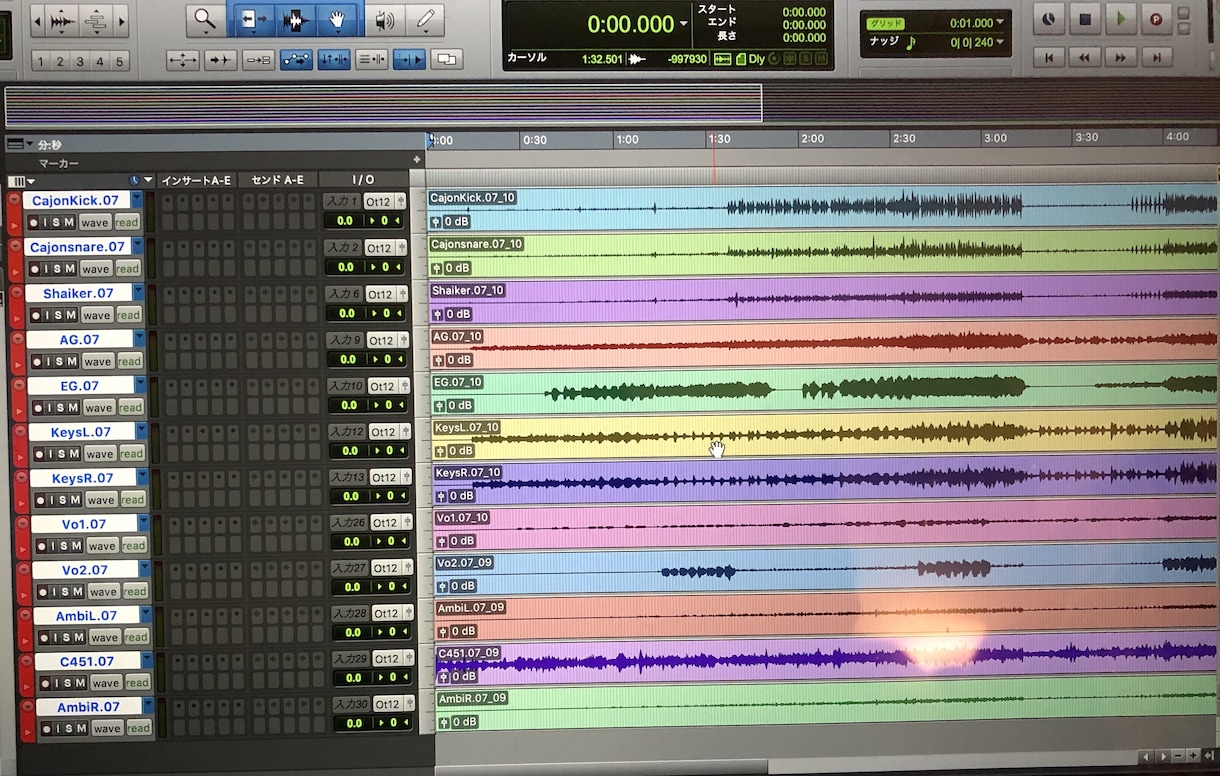Click the マーカー ruler label
Viewport: 1220px width, 776px height.
pos(59,162)
